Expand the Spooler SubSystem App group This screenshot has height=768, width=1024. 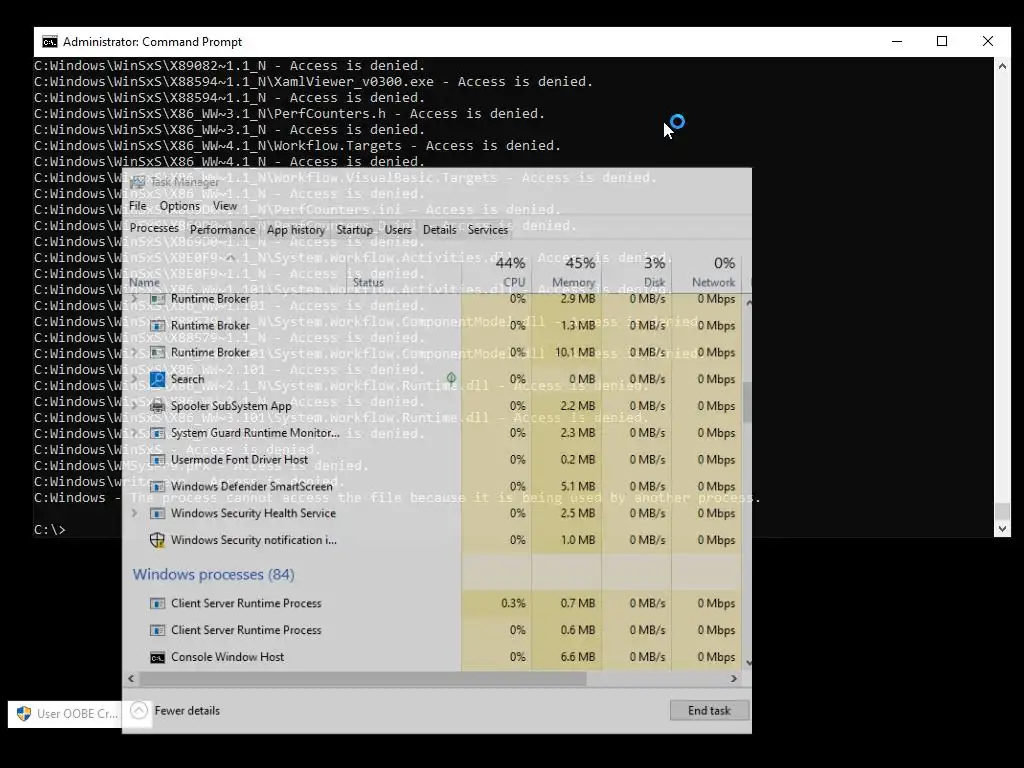(135, 406)
